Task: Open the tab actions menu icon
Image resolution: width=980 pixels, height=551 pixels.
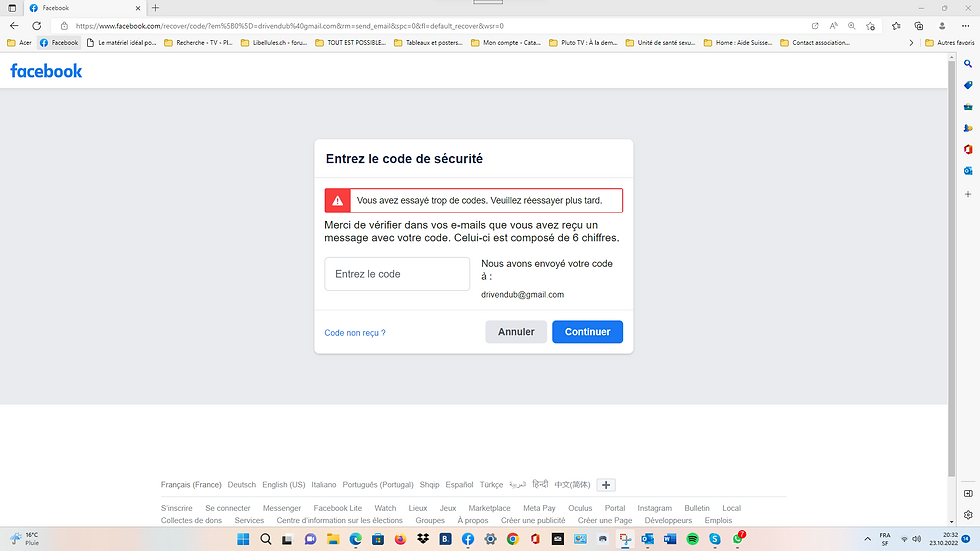Action: (12, 8)
